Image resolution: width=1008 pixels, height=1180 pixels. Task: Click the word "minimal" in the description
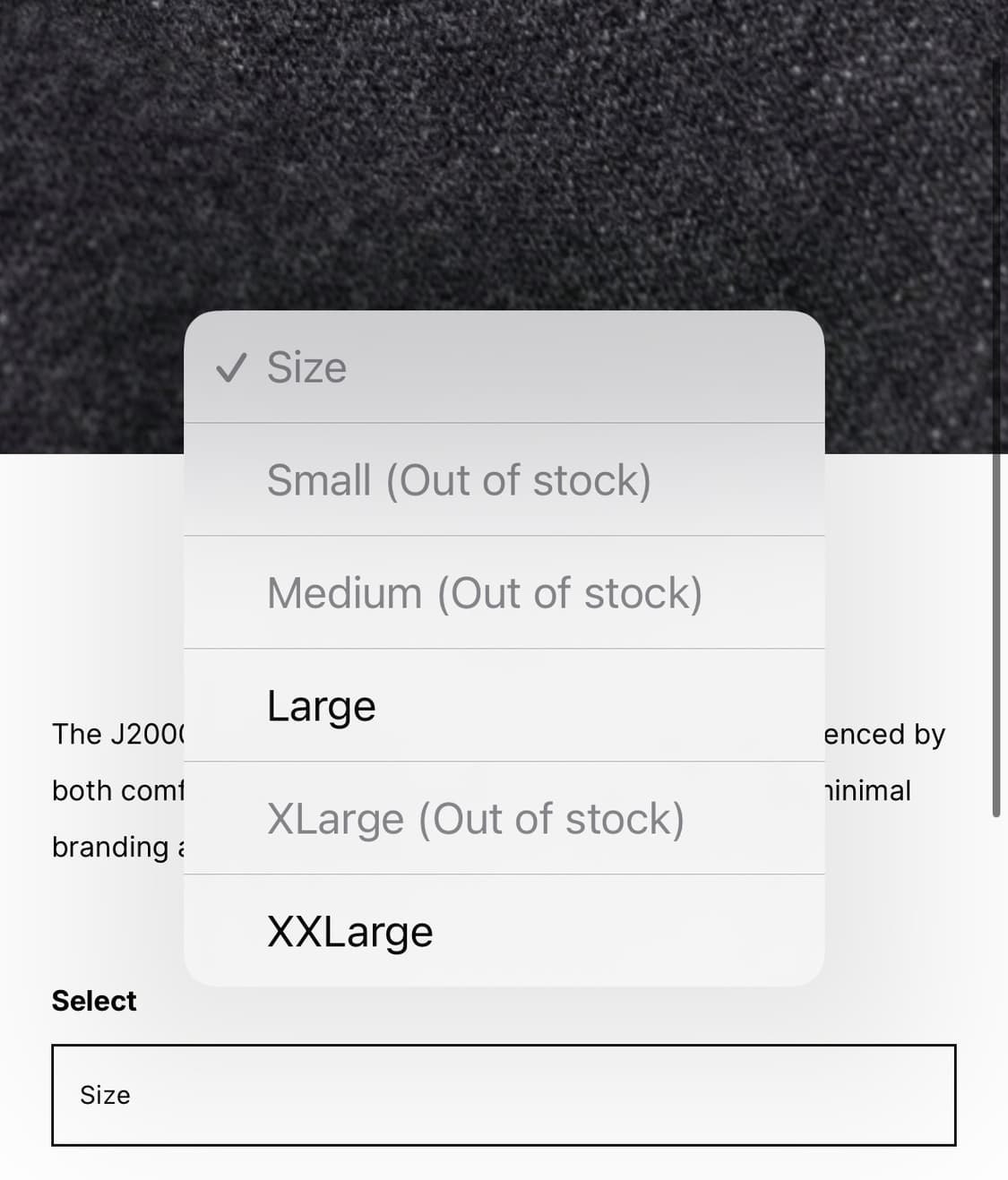coord(867,791)
